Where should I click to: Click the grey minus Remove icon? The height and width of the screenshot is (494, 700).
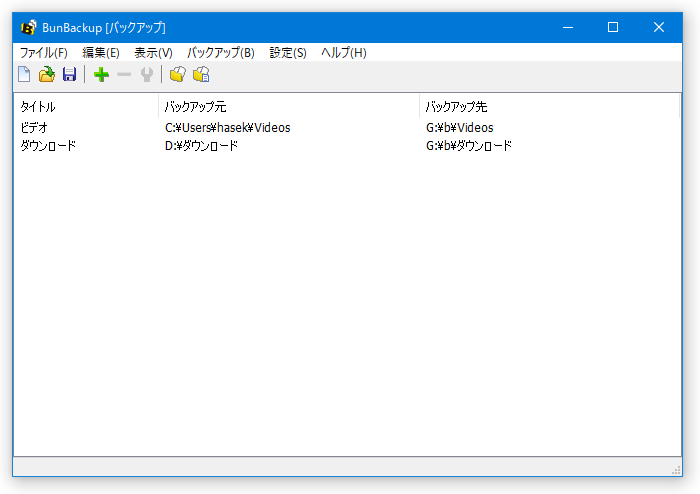(124, 74)
